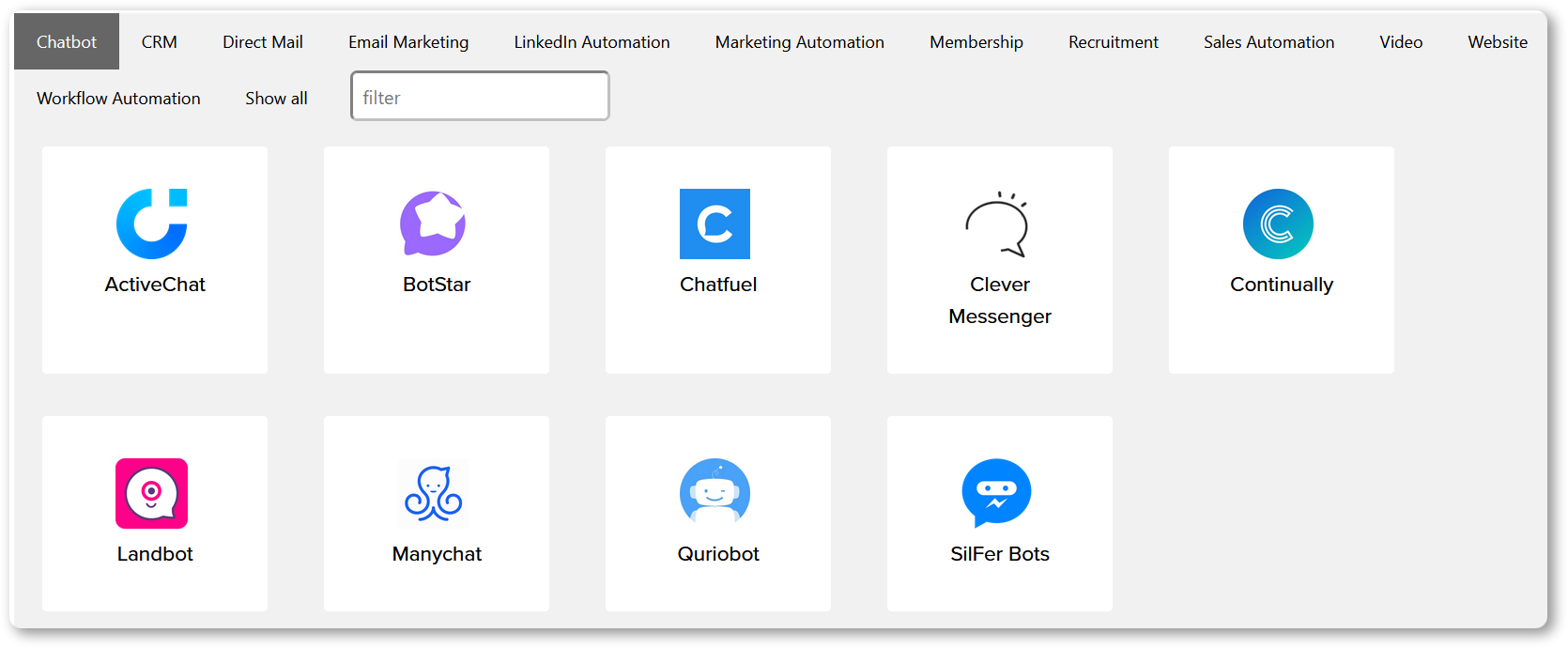This screenshot has height=648, width=1568.
Task: Click the Show all option
Action: click(276, 98)
